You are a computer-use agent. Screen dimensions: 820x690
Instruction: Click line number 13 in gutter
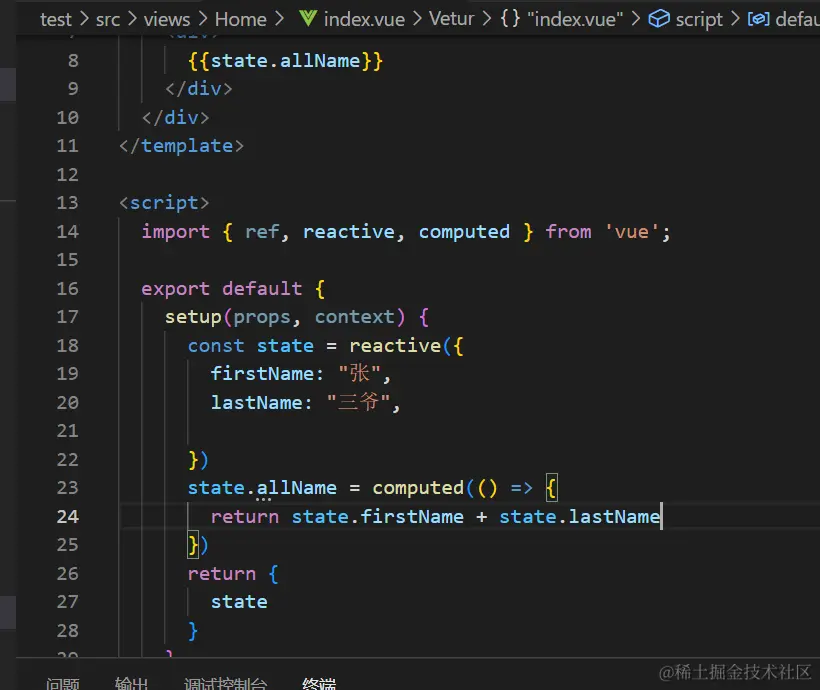tap(67, 202)
